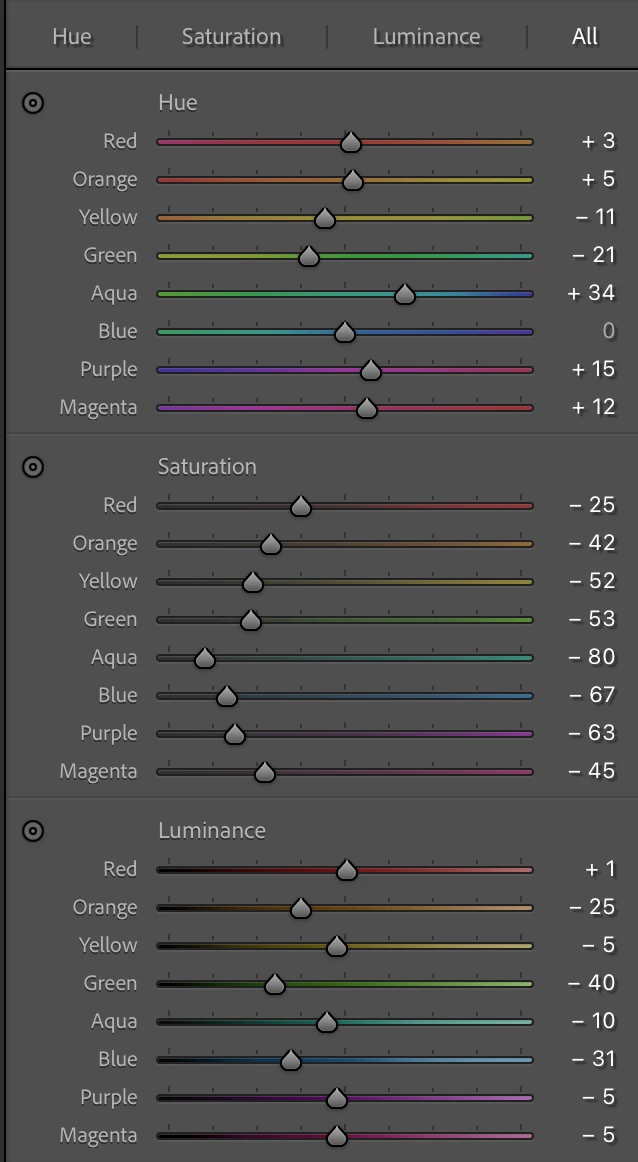Switch to the Hue tab
The height and width of the screenshot is (1162, 638).
tap(71, 37)
